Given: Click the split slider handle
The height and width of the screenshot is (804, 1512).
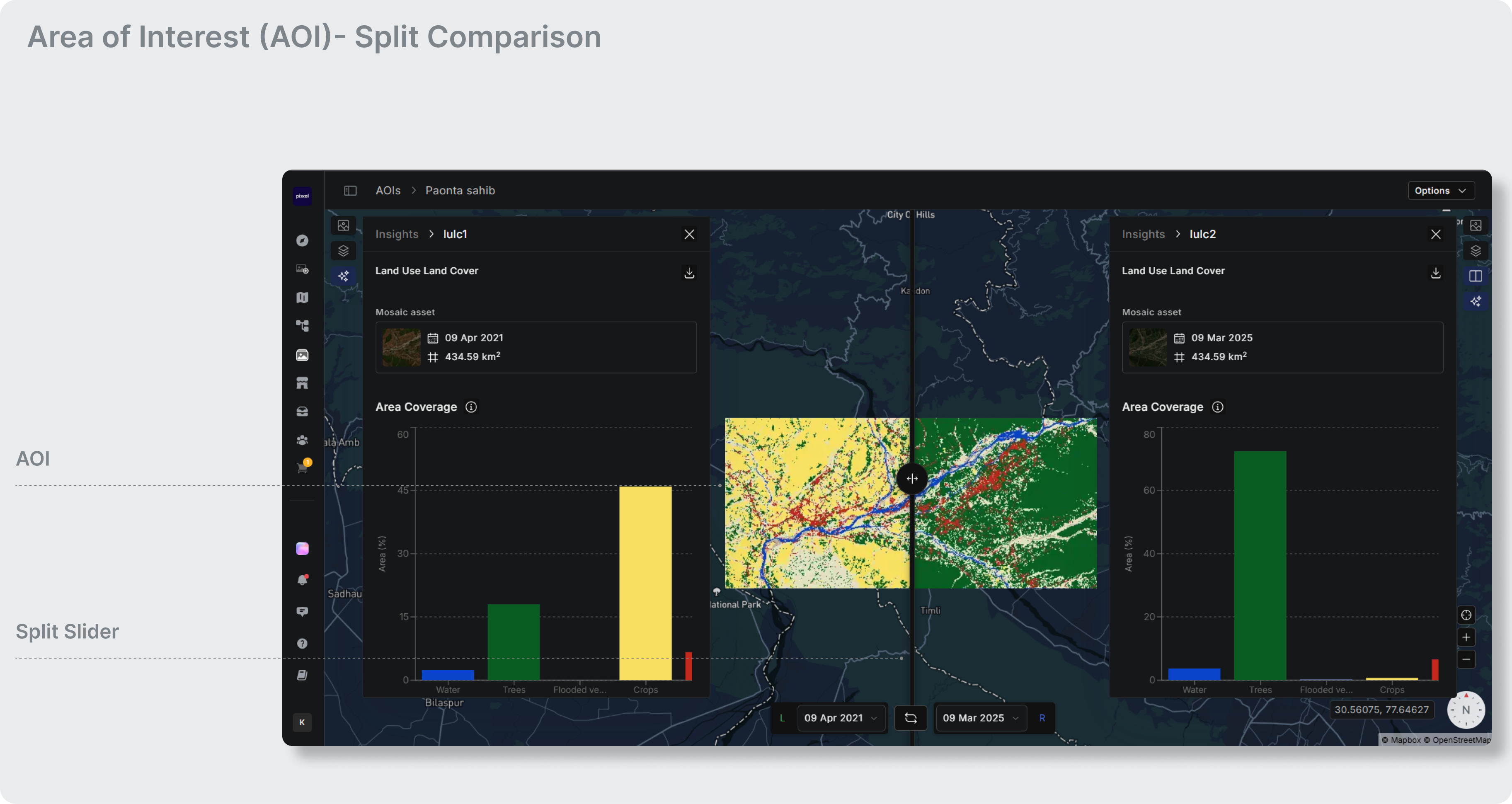Looking at the screenshot, I should (x=912, y=478).
